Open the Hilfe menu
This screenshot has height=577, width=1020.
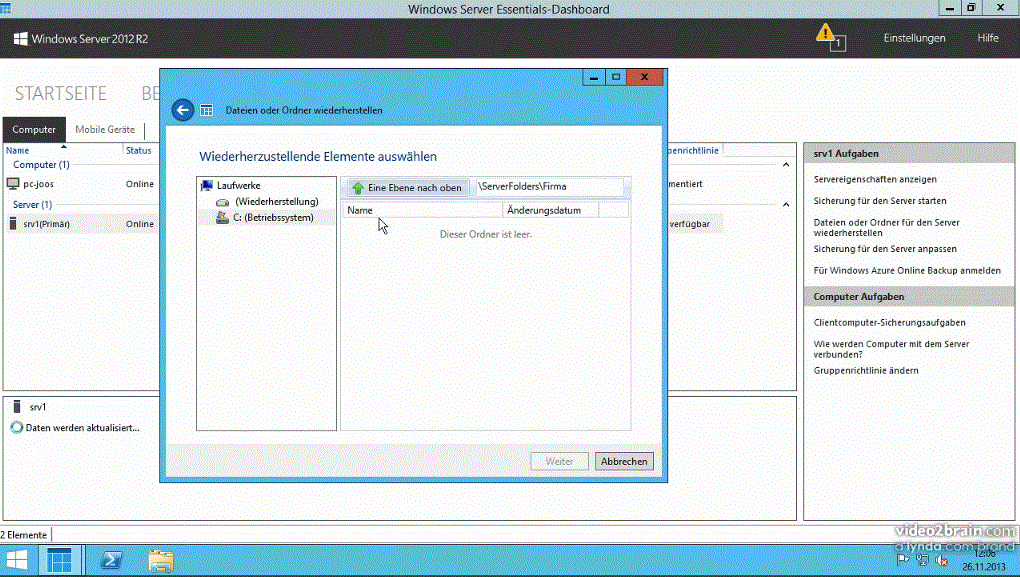tap(987, 38)
